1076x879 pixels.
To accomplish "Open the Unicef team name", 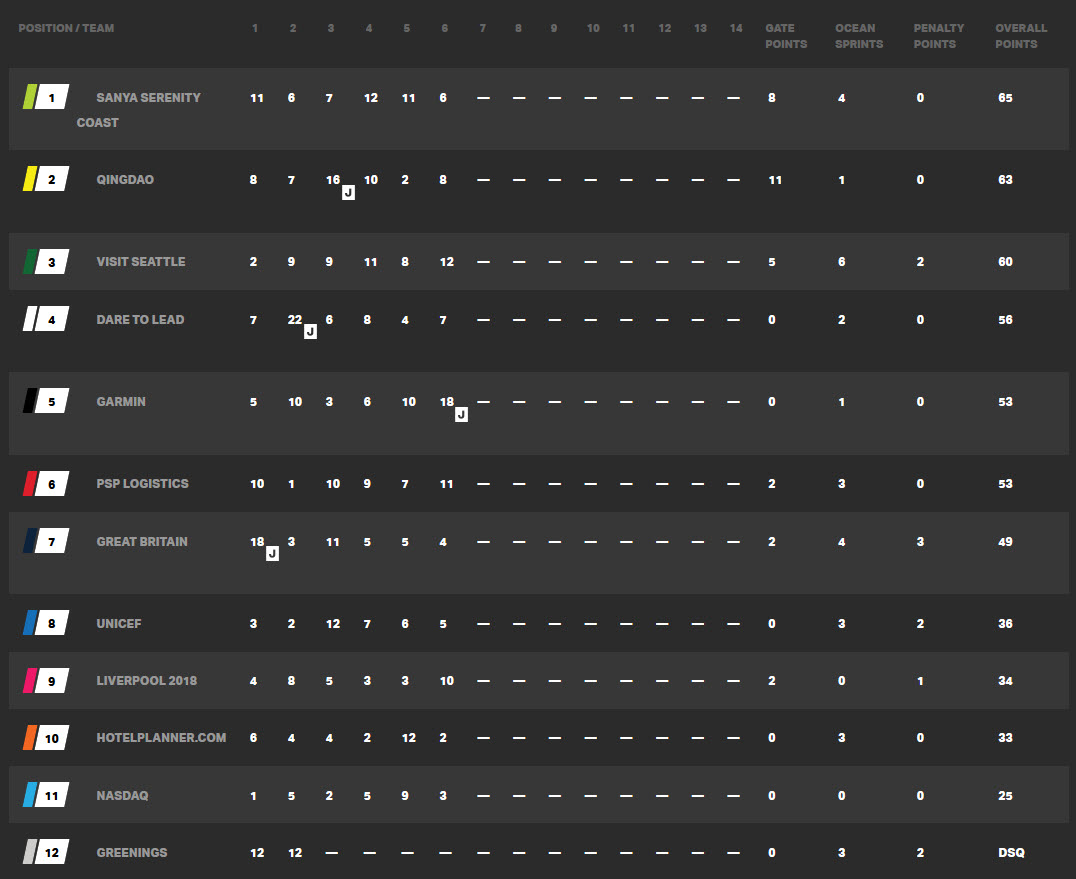I will tap(119, 624).
